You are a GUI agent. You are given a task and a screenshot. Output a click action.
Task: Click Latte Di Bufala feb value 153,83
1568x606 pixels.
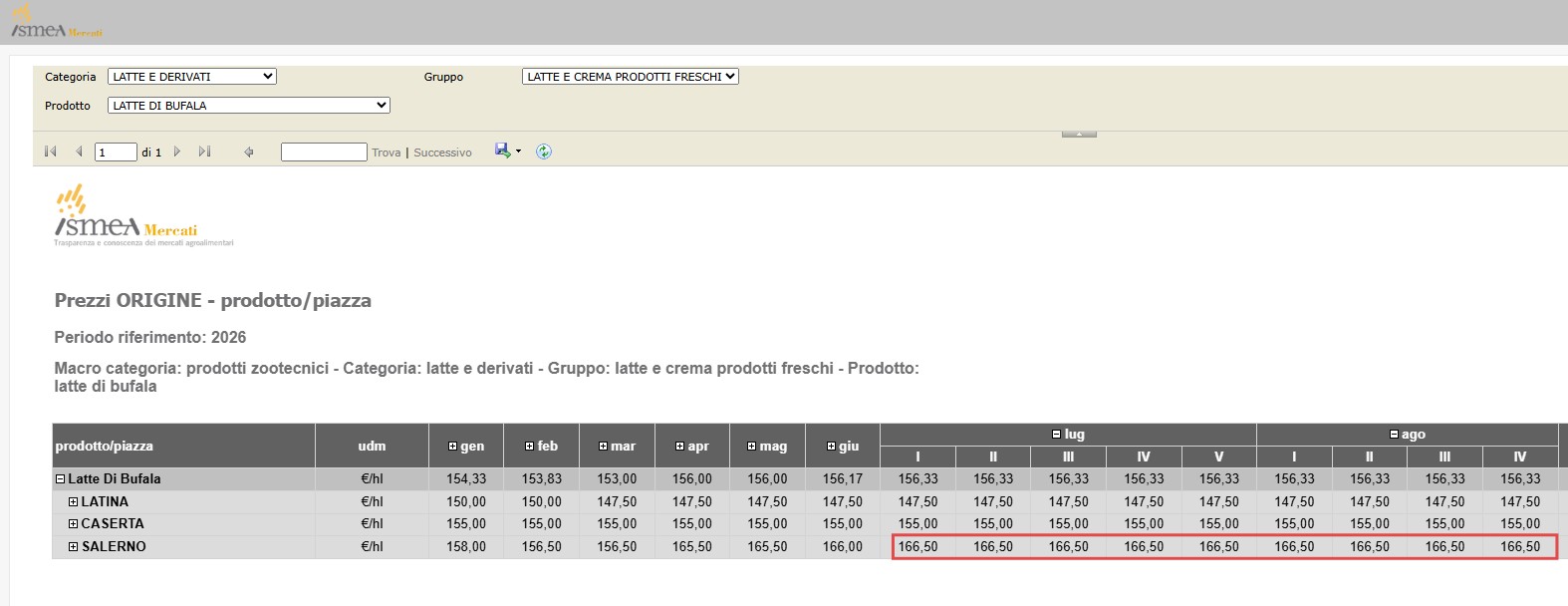[x=542, y=479]
